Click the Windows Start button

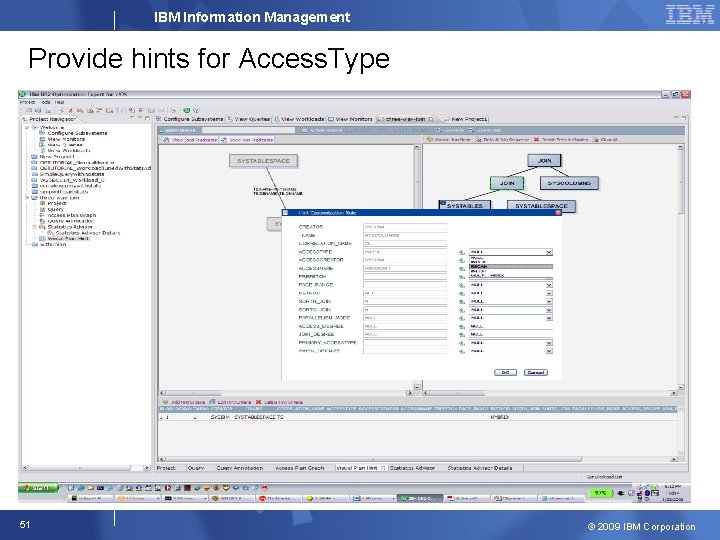tap(39, 488)
